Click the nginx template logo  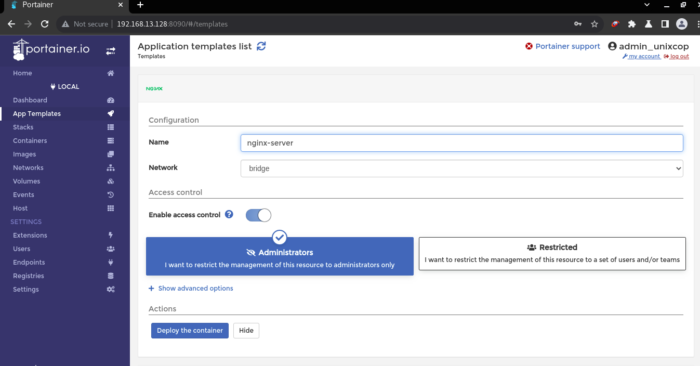click(154, 88)
